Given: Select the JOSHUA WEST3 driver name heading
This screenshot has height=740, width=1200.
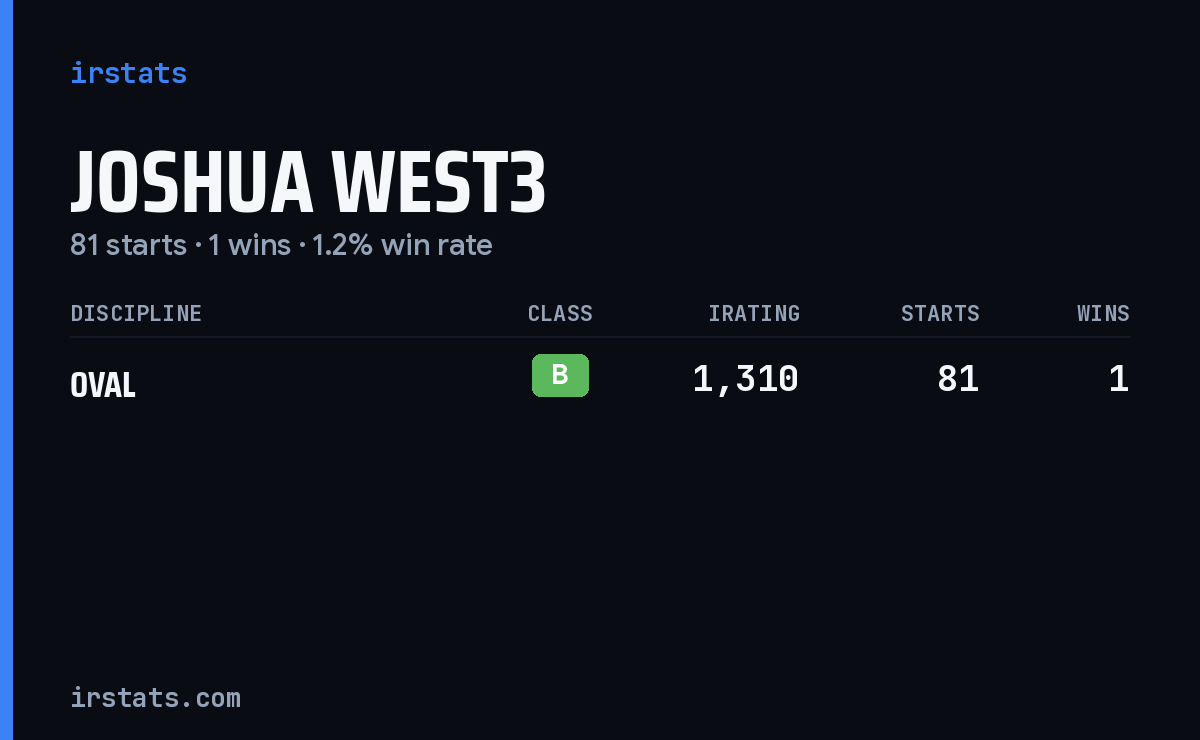Looking at the screenshot, I should coord(308,182).
